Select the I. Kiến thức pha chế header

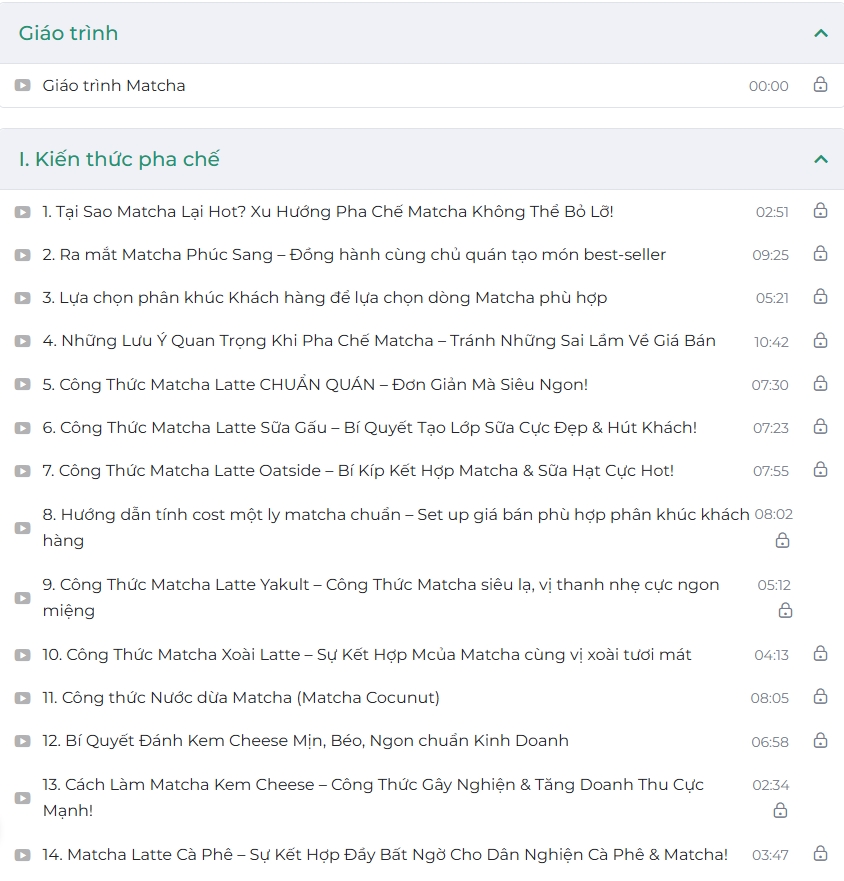pyautogui.click(x=120, y=158)
